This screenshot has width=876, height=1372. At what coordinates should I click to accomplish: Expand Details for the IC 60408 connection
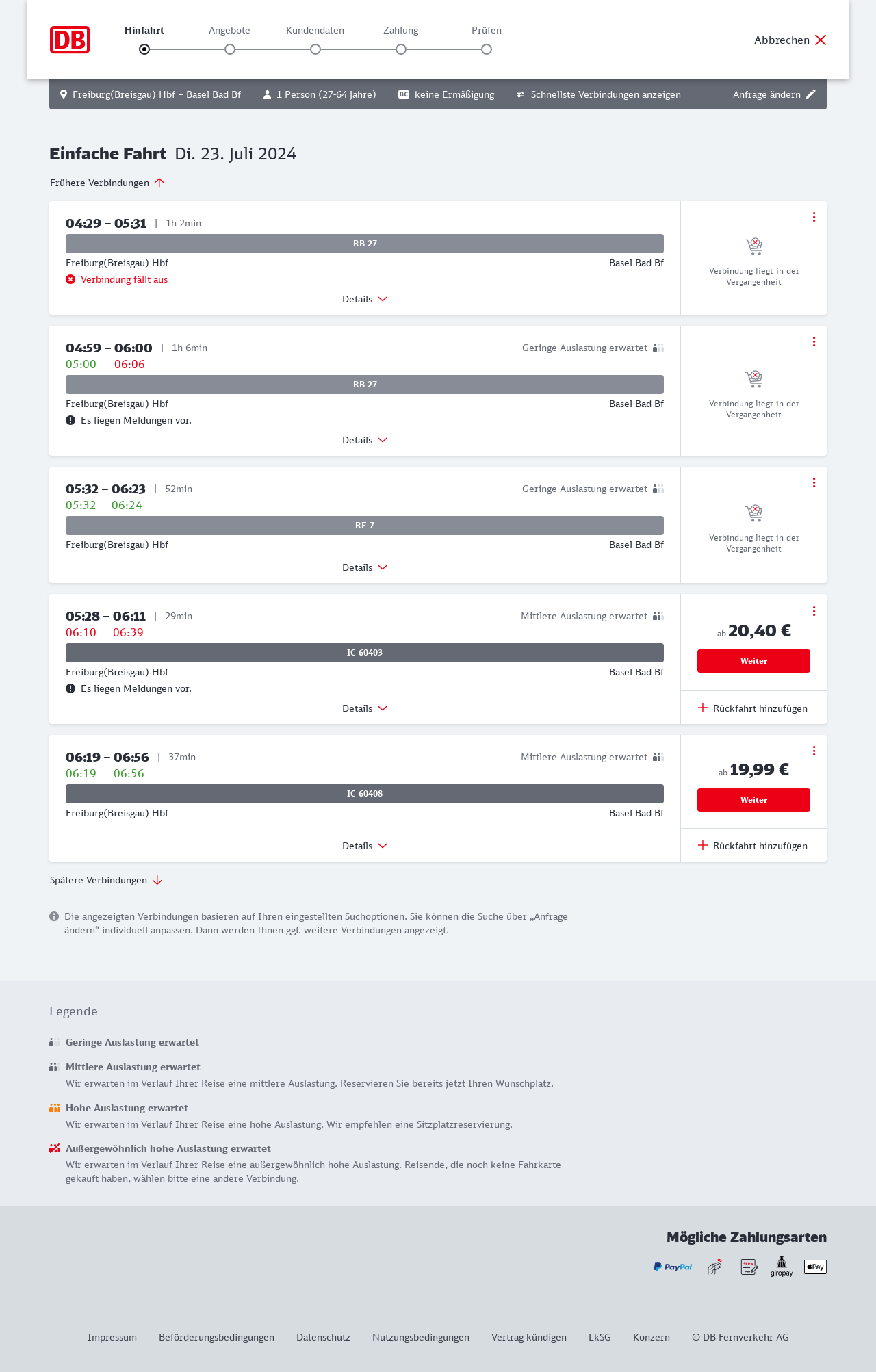(x=365, y=846)
